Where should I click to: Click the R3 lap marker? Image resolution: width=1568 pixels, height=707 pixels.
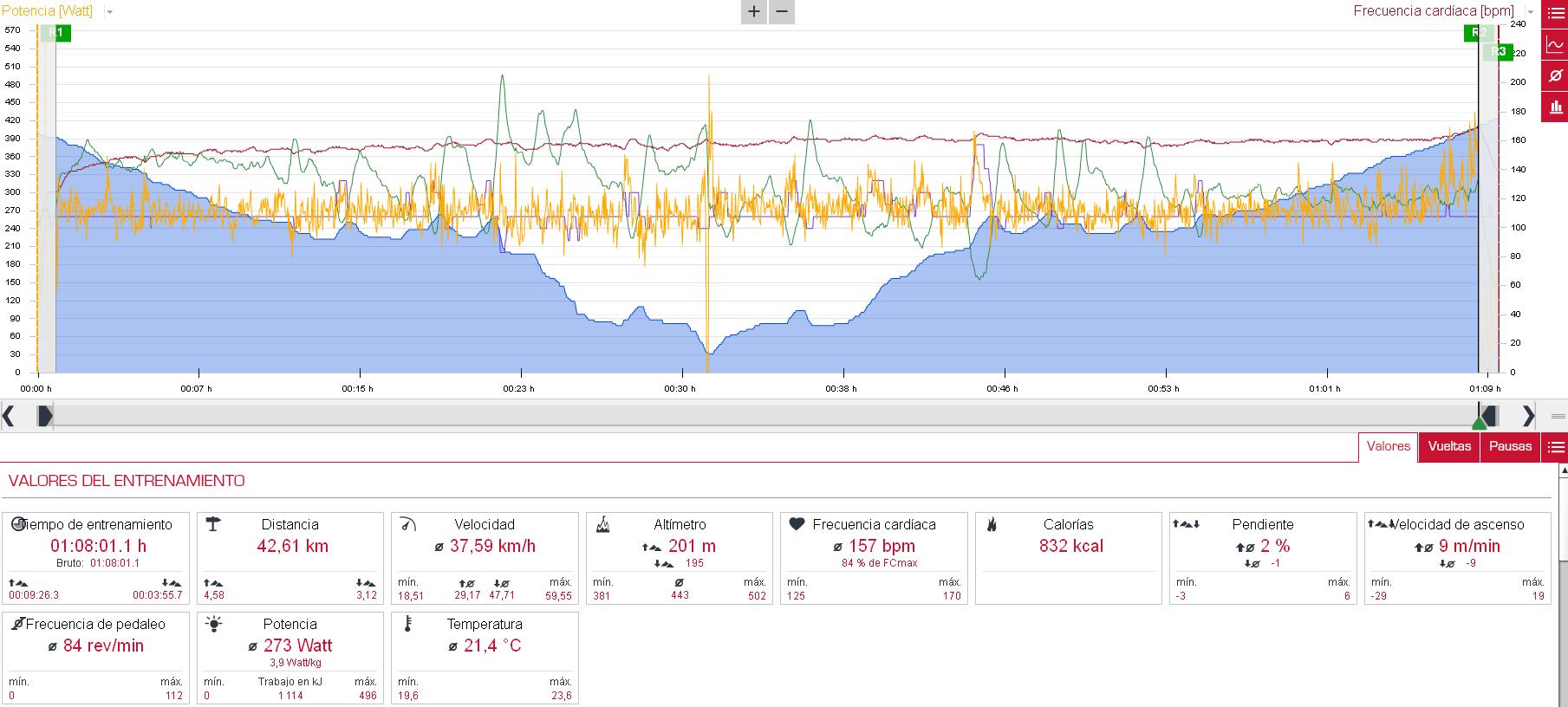pos(1500,52)
